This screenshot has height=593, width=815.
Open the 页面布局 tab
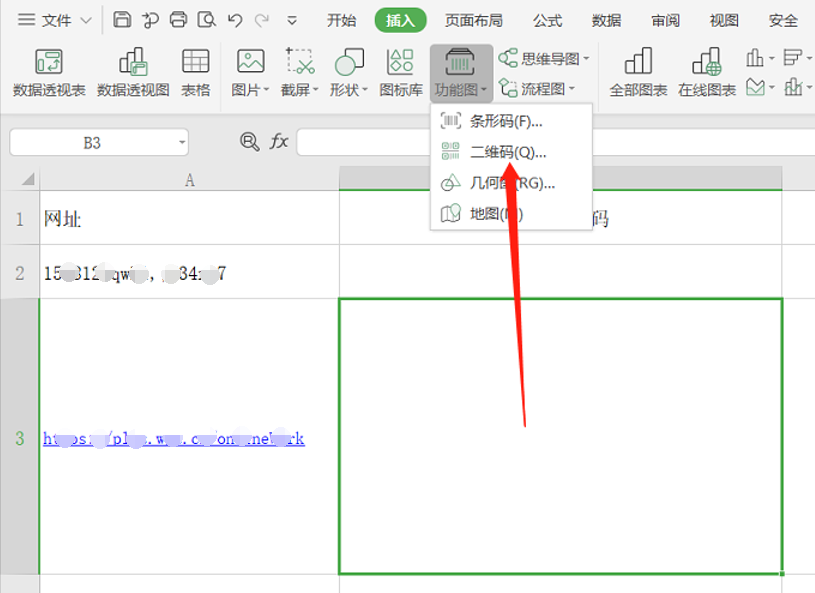[474, 20]
